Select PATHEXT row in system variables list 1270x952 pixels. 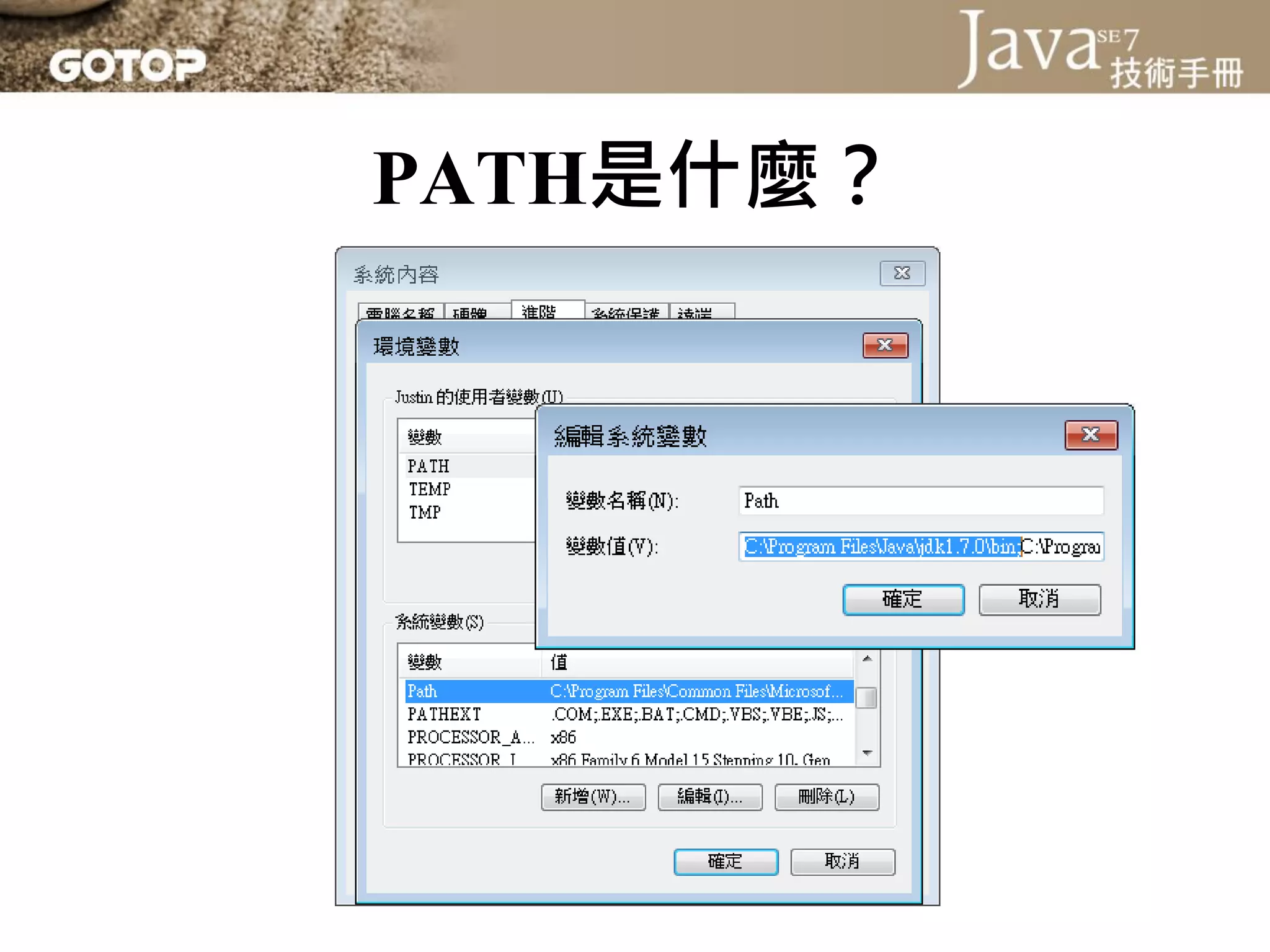(x=629, y=715)
